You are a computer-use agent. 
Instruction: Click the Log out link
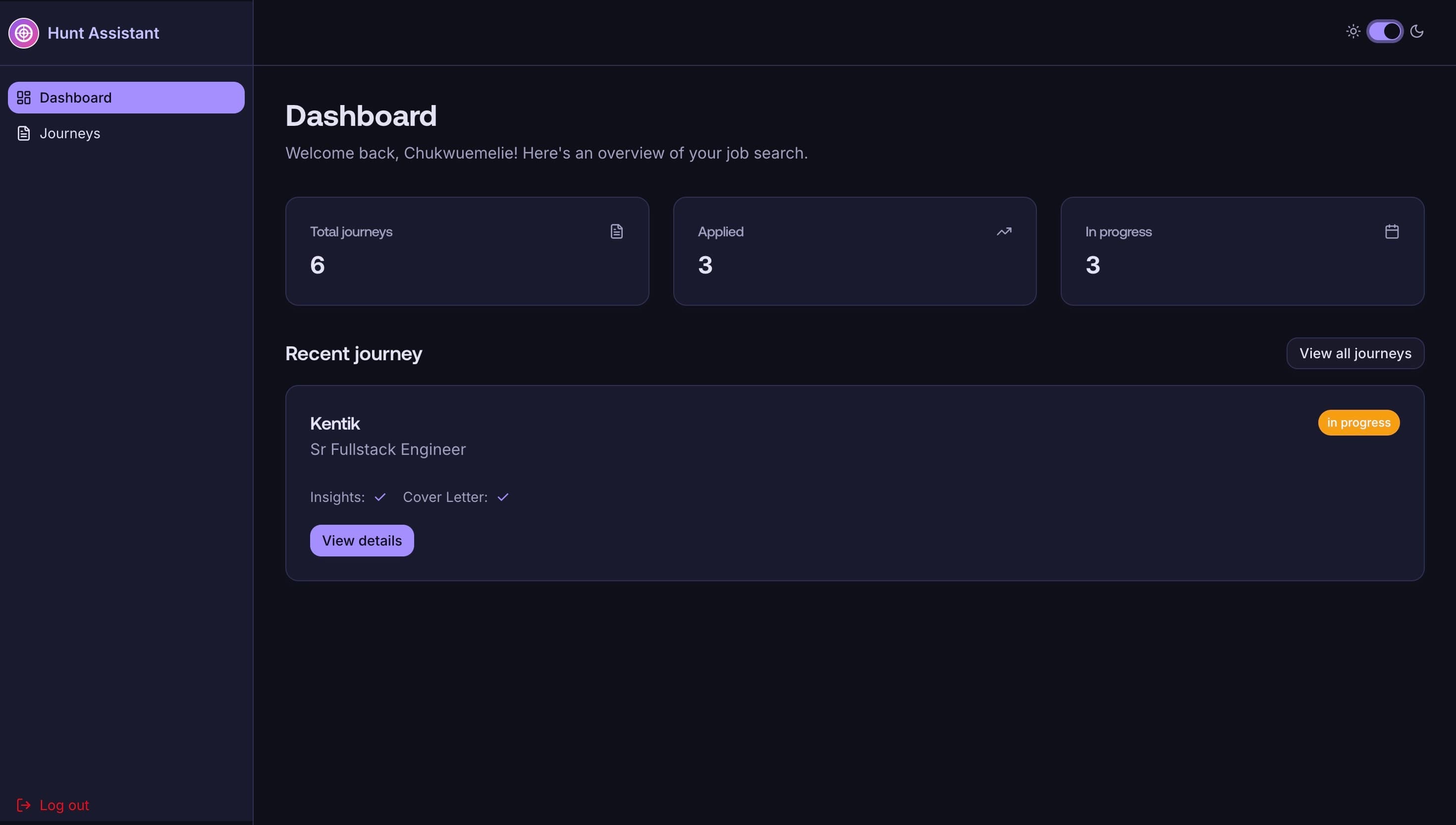pos(64,805)
